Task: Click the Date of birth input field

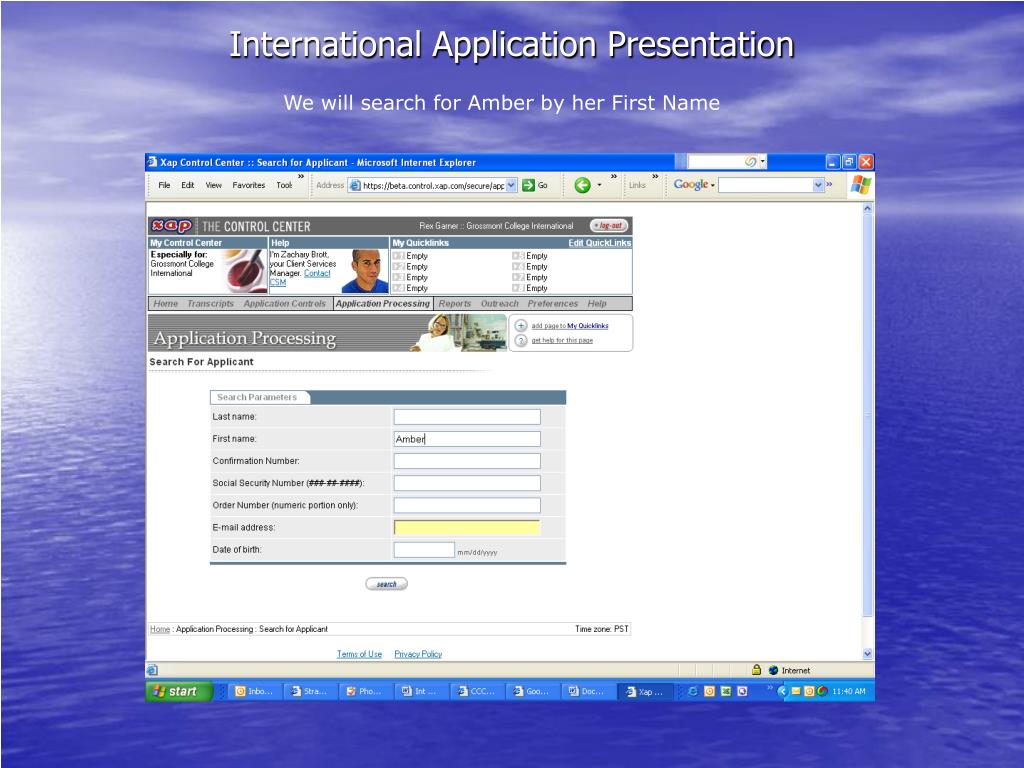Action: pos(424,550)
